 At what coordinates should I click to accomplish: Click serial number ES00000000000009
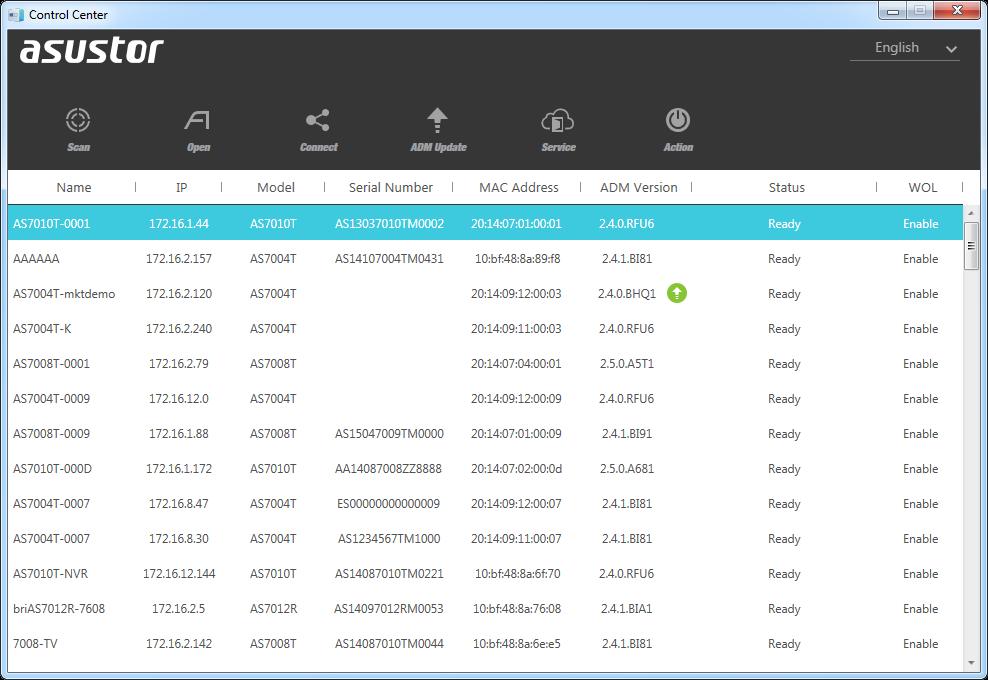tap(389, 504)
